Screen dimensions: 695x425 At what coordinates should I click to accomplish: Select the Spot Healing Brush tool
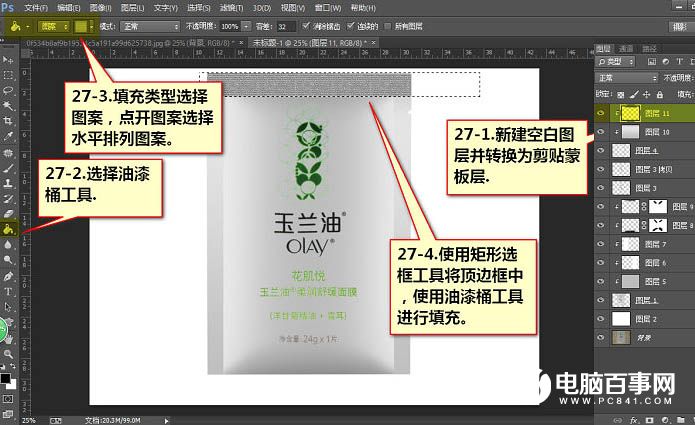tap(8, 153)
